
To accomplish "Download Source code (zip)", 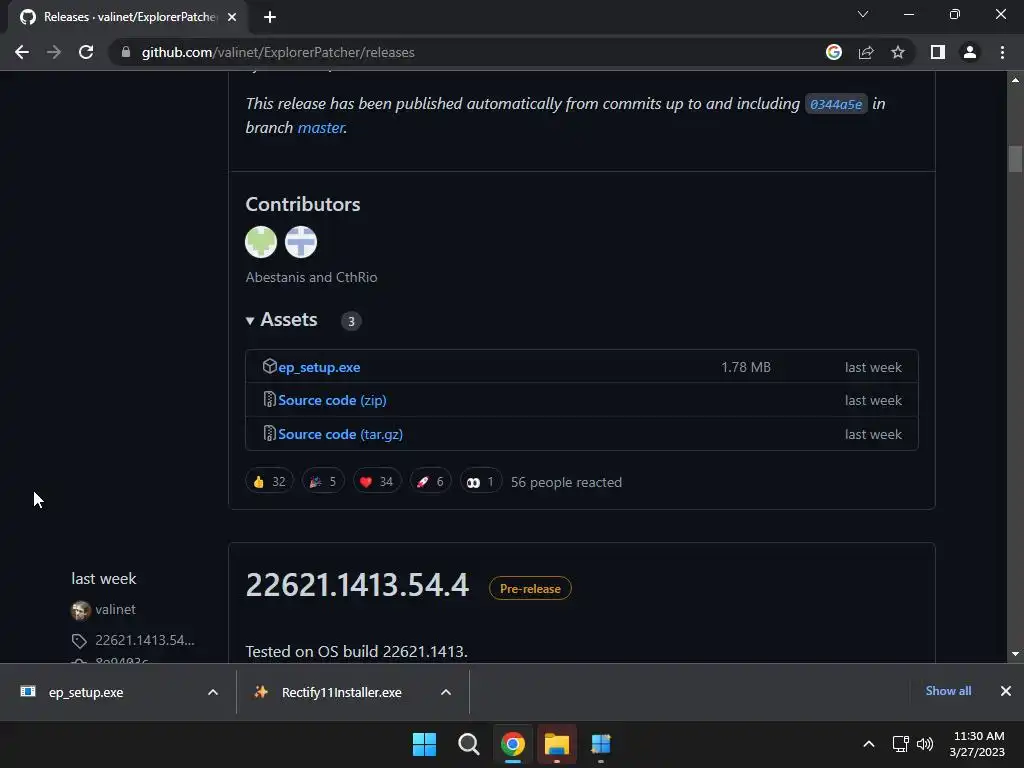I will click(x=332, y=400).
